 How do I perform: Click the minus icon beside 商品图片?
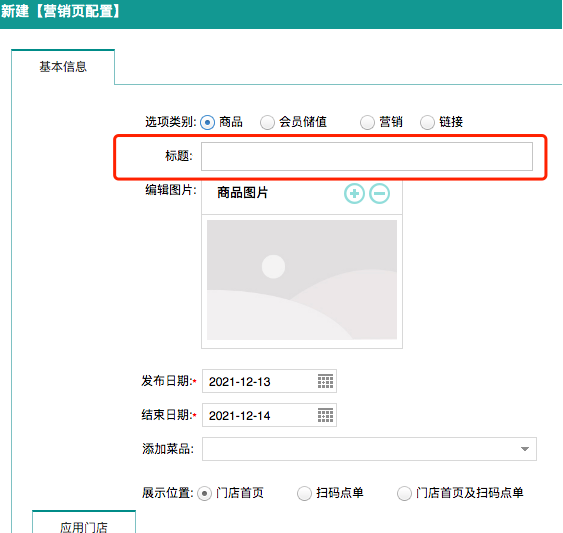click(x=380, y=194)
